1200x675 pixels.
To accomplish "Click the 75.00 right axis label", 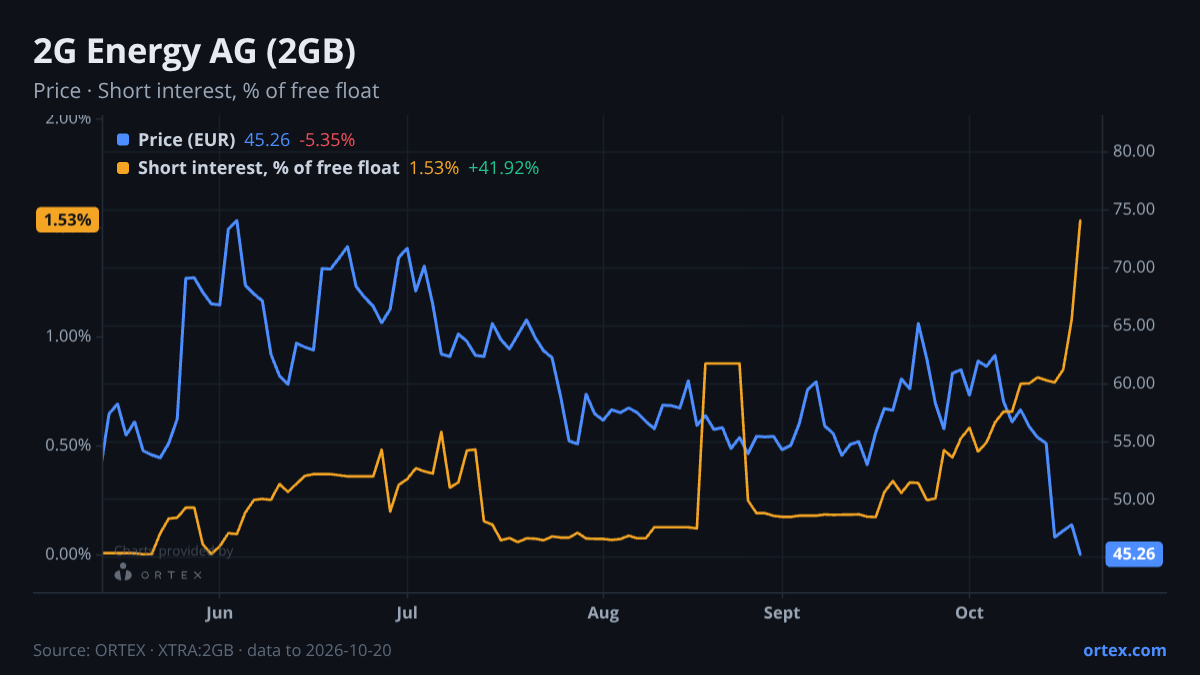I will point(1134,209).
